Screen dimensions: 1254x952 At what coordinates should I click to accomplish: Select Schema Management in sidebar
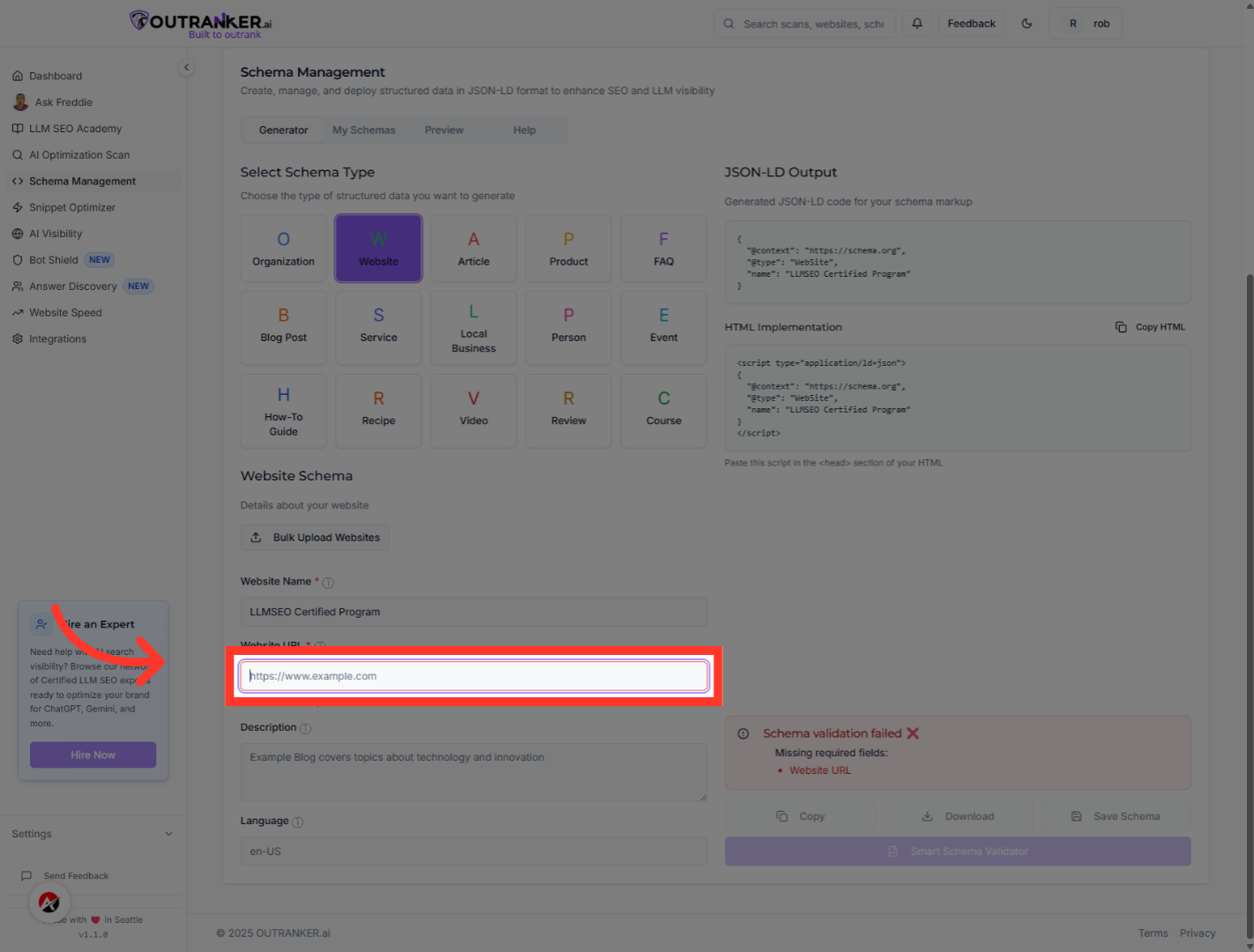click(x=93, y=182)
